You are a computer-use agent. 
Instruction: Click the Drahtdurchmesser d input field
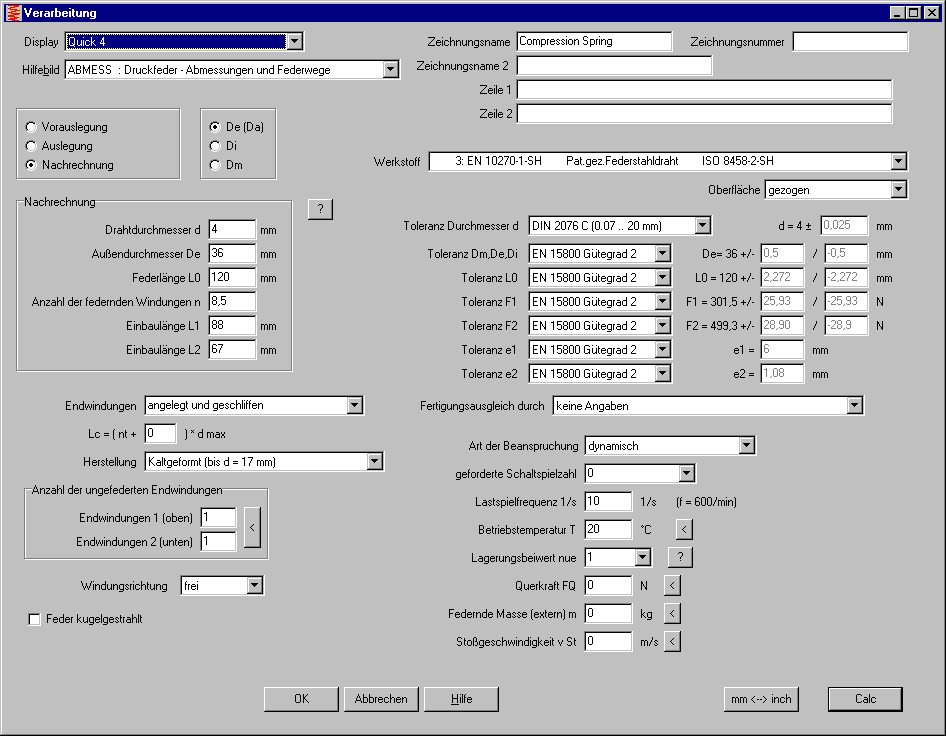tap(232, 230)
